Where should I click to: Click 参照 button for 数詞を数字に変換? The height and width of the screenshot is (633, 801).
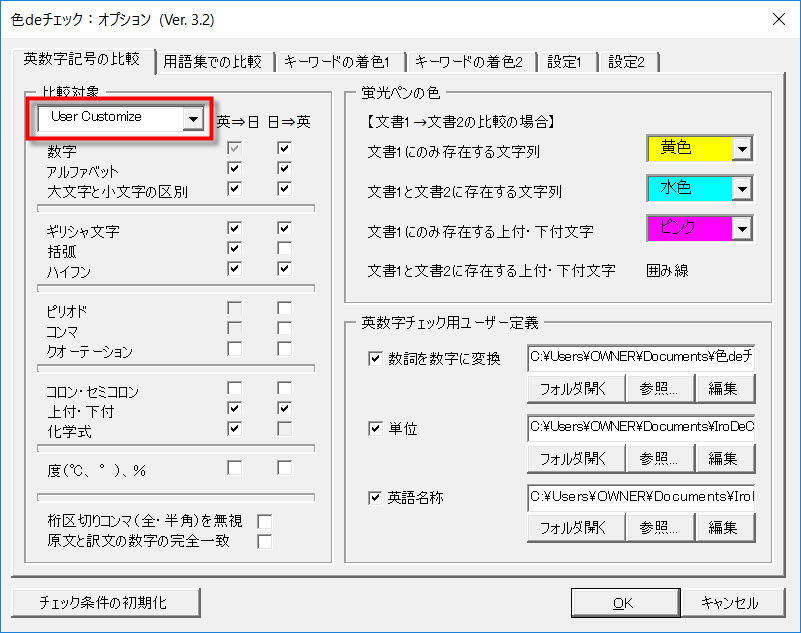(x=659, y=388)
